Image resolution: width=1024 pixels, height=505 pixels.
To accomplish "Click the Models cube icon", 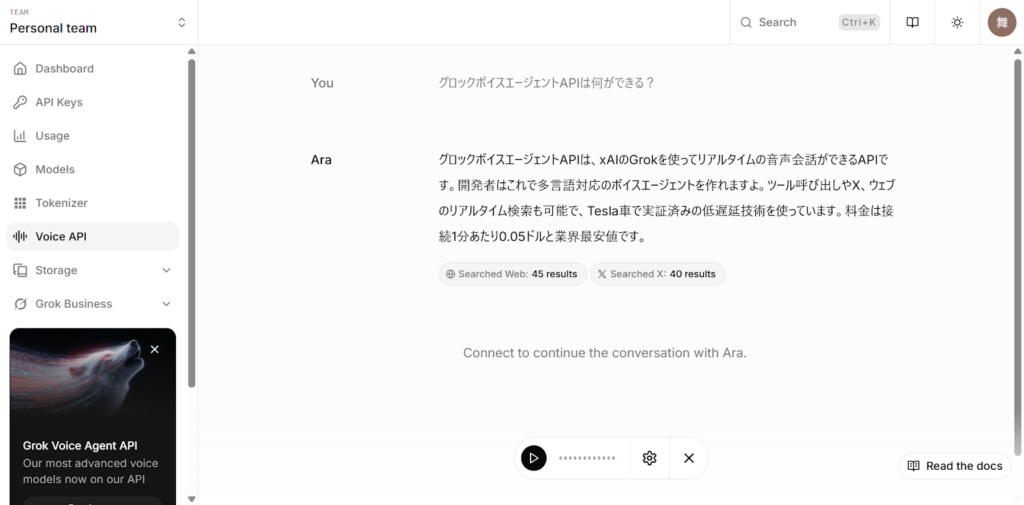I will (x=20, y=169).
